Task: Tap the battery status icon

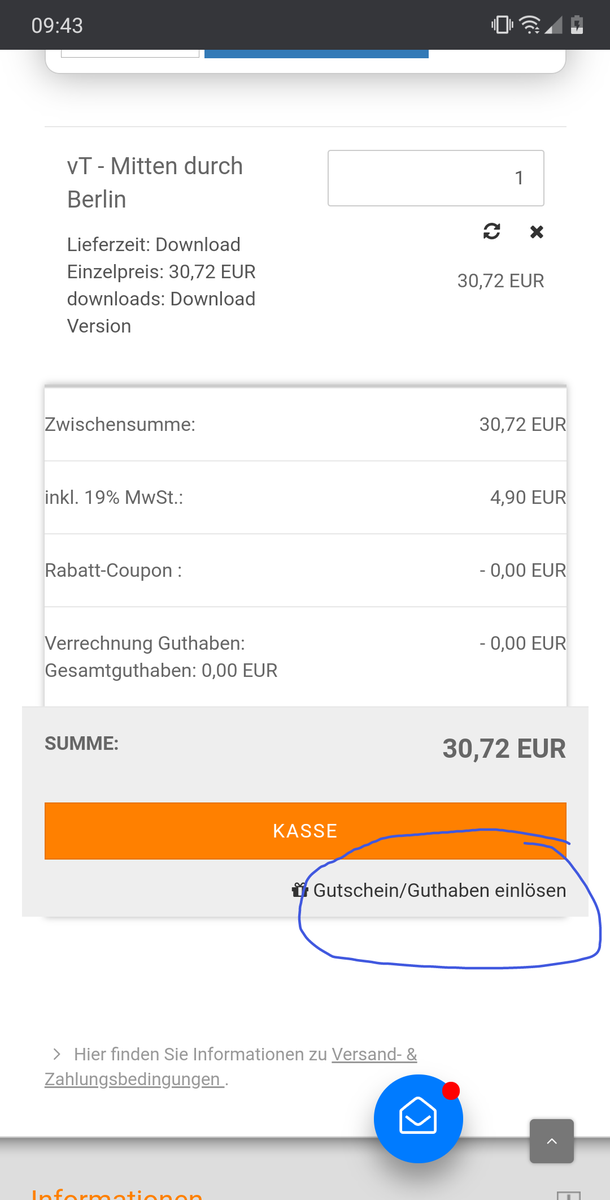Action: pos(577,25)
